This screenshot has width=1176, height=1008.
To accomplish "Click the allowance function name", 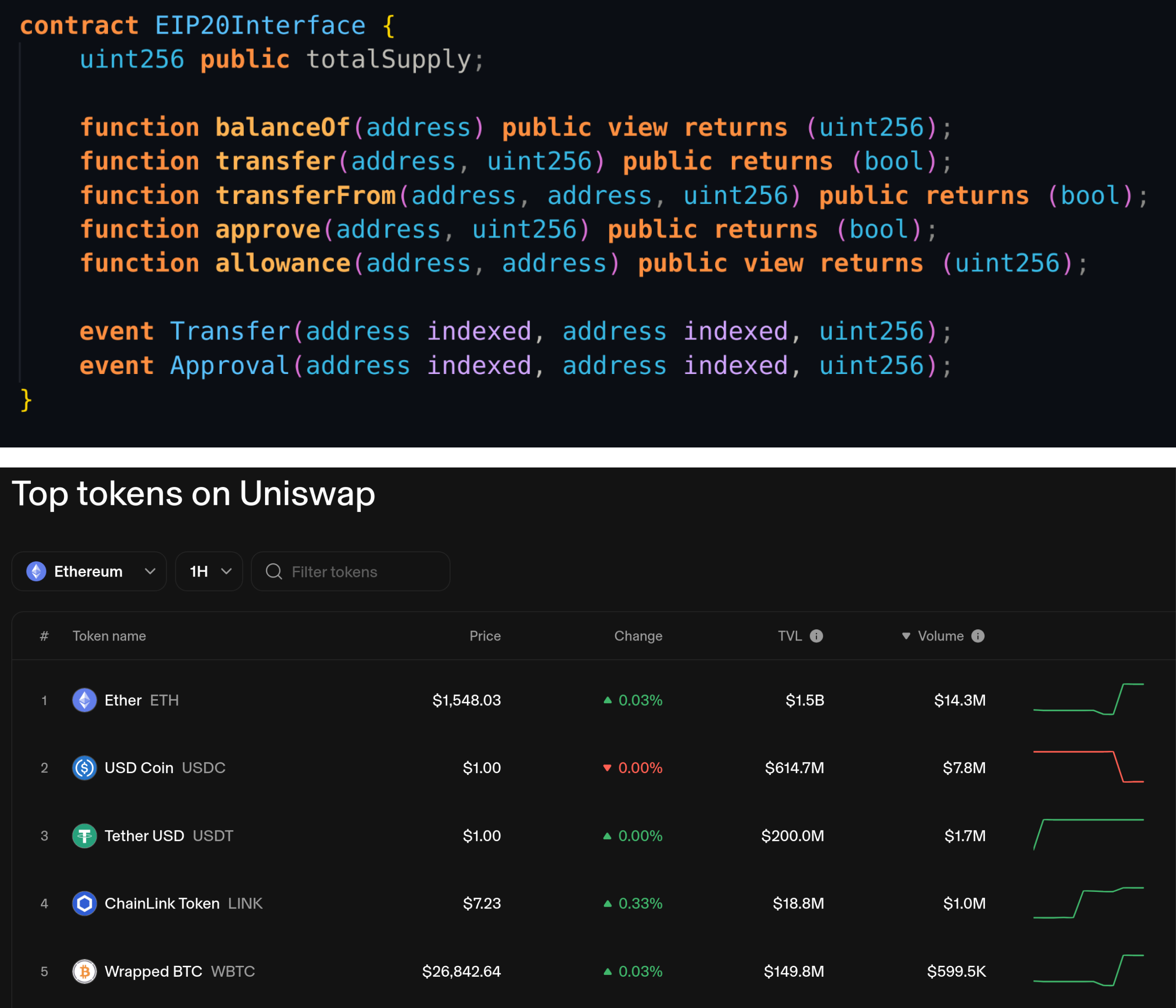I will click(283, 263).
